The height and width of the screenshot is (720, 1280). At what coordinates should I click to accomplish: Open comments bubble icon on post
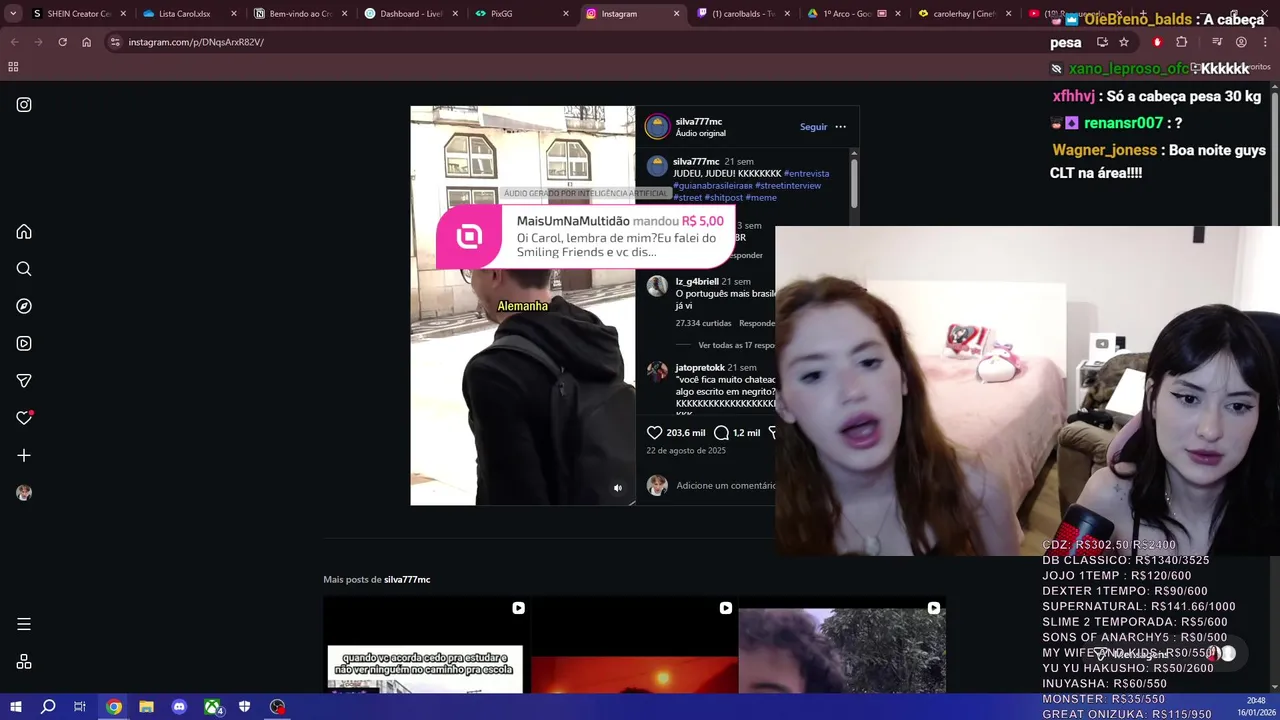721,432
